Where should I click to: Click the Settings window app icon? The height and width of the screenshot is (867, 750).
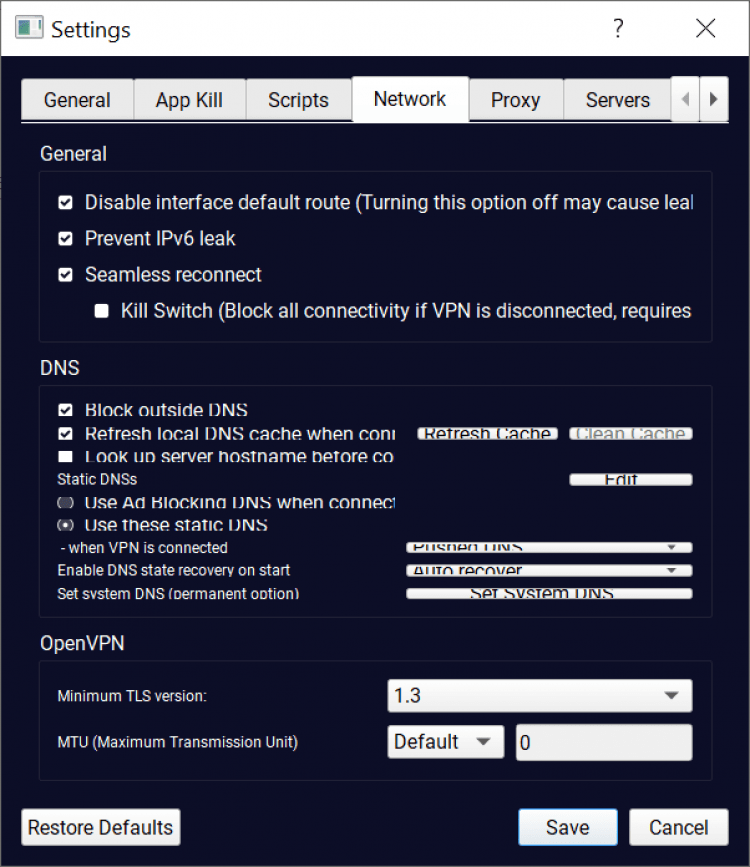click(x=30, y=29)
